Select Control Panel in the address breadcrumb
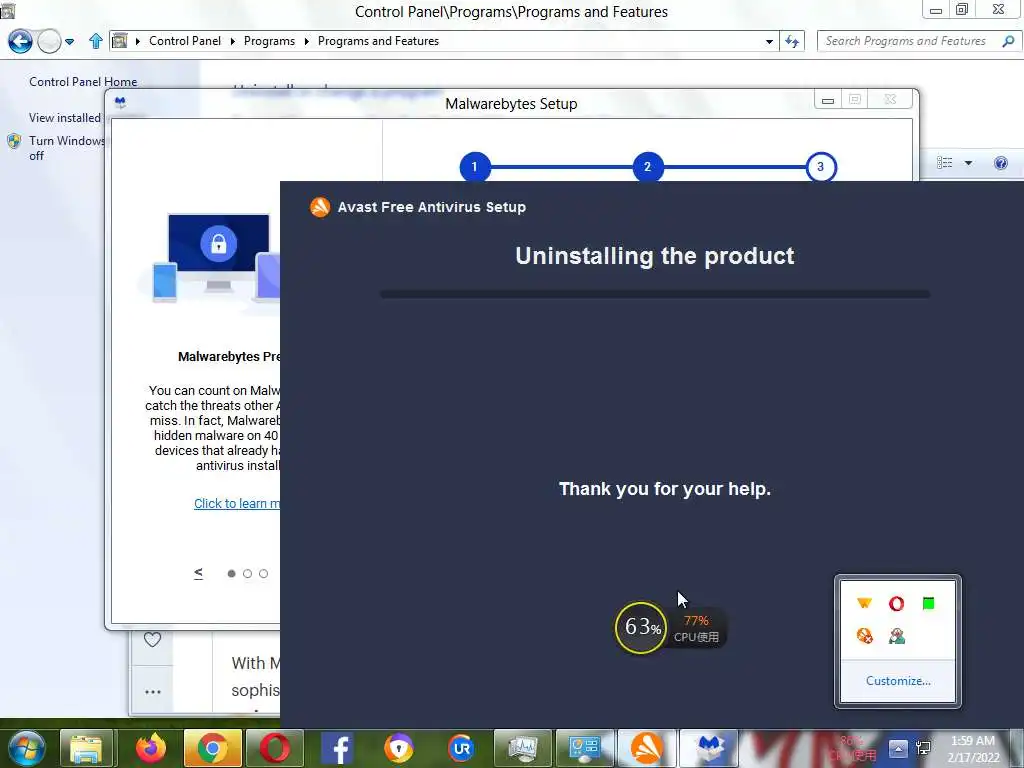The width and height of the screenshot is (1024, 768). [185, 40]
